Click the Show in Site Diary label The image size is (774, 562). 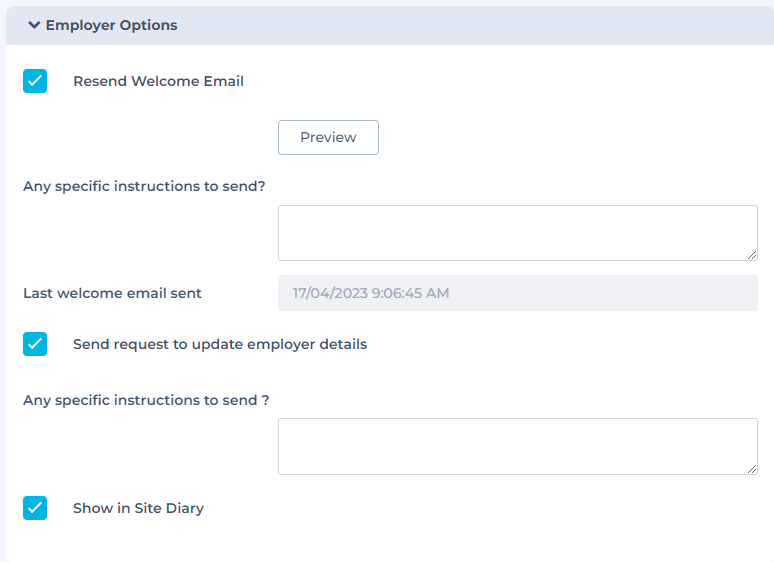point(138,508)
